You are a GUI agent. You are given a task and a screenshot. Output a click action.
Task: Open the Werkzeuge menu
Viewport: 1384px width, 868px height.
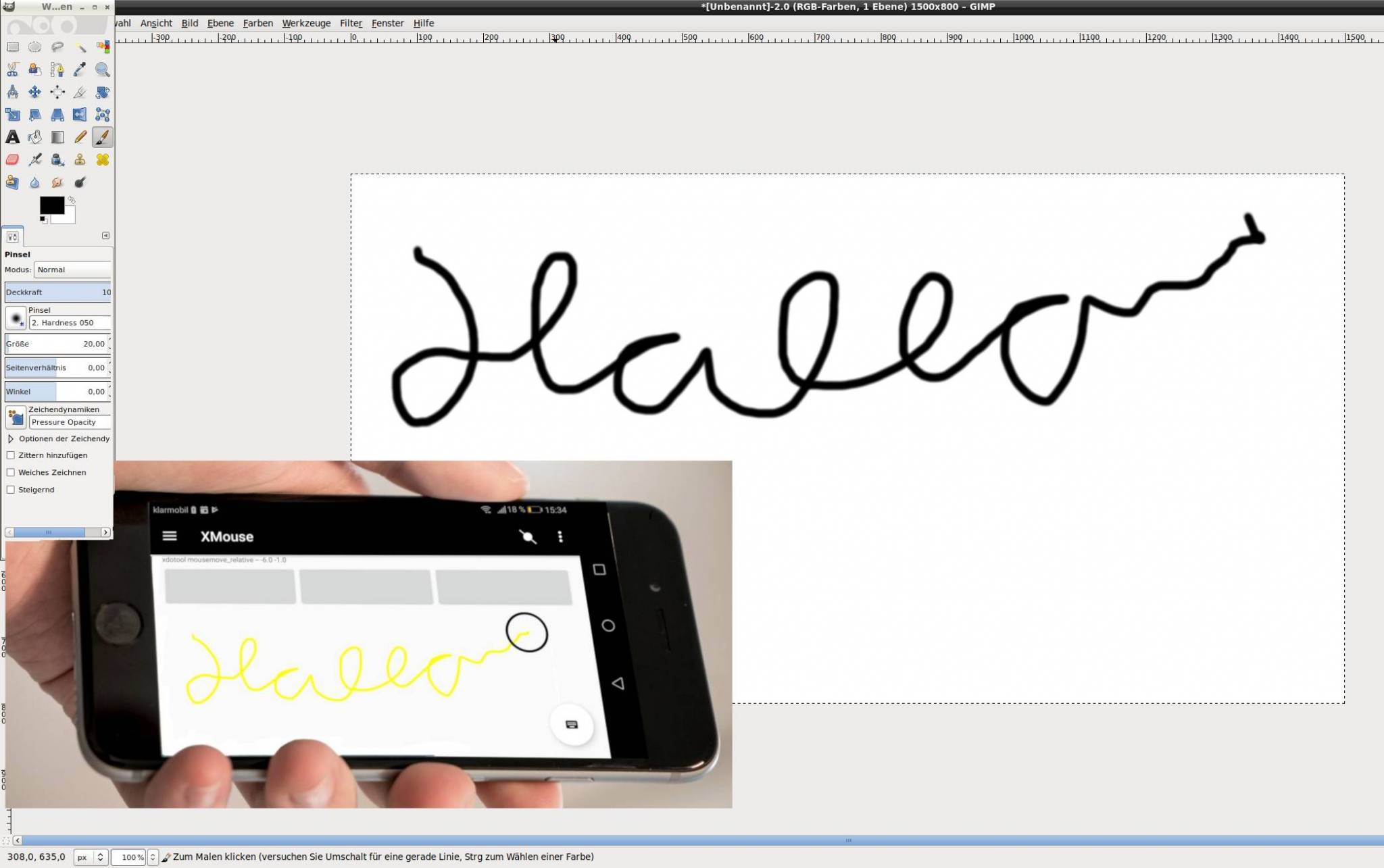[306, 23]
